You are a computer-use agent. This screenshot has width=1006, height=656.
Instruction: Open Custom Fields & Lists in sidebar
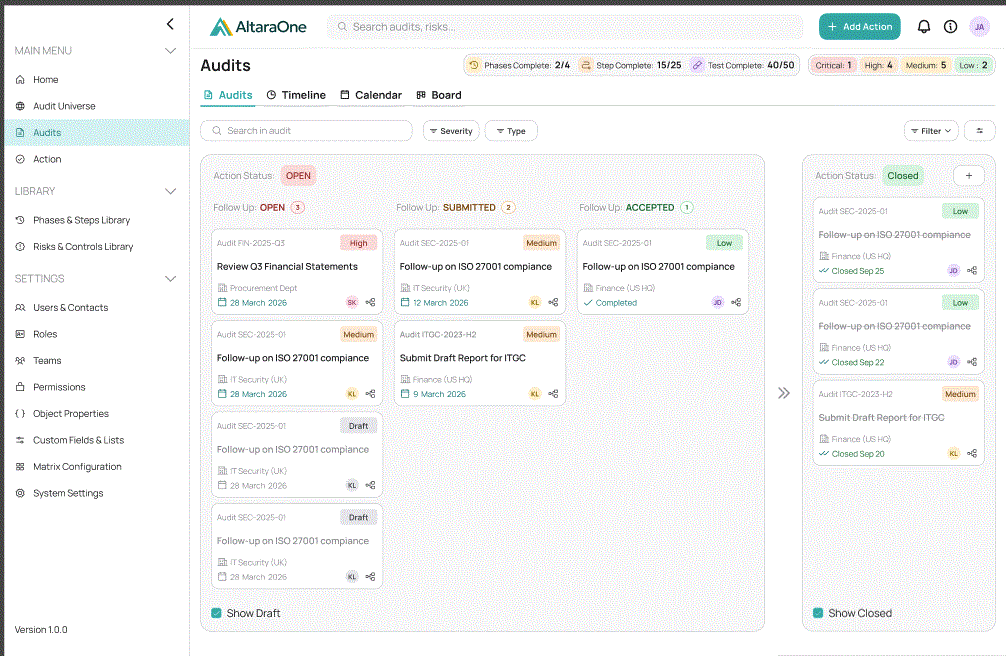(x=97, y=440)
